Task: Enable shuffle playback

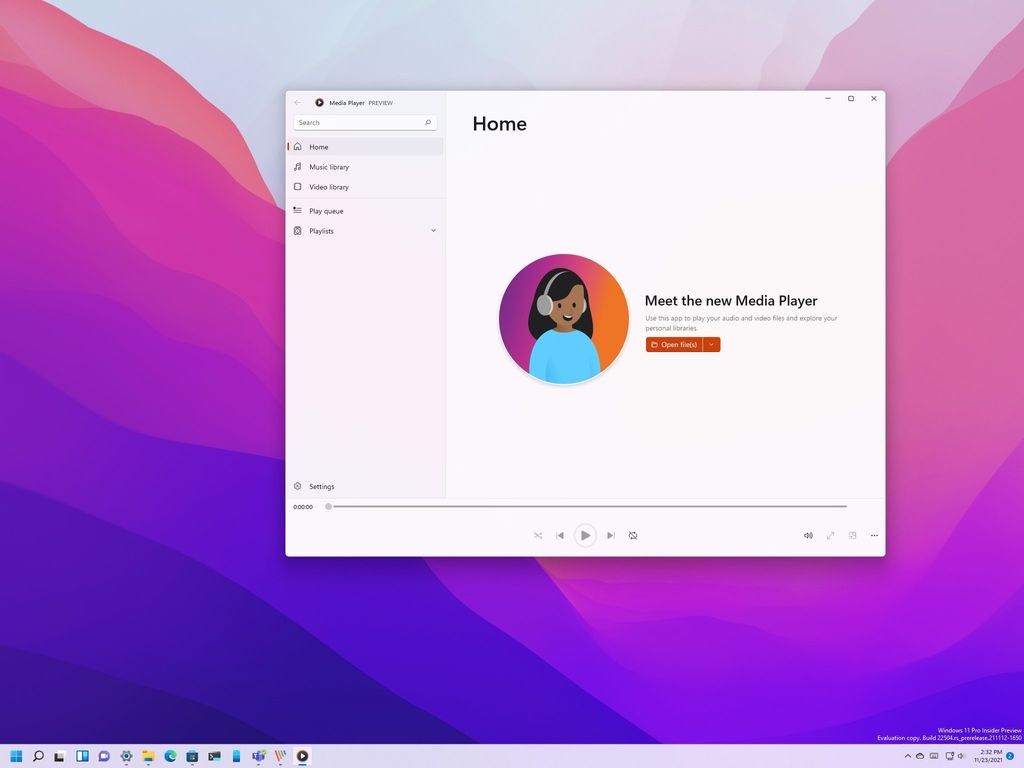Action: pos(538,535)
